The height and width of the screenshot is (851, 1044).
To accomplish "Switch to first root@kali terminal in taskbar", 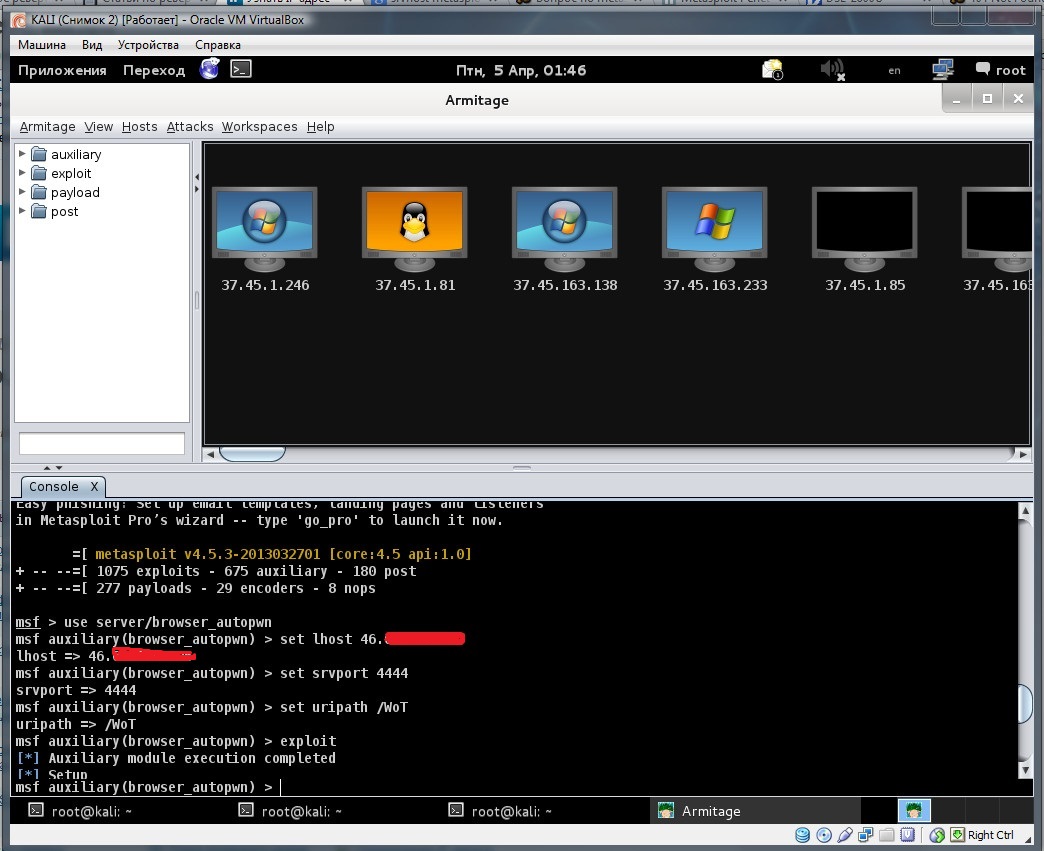I will (82, 811).
